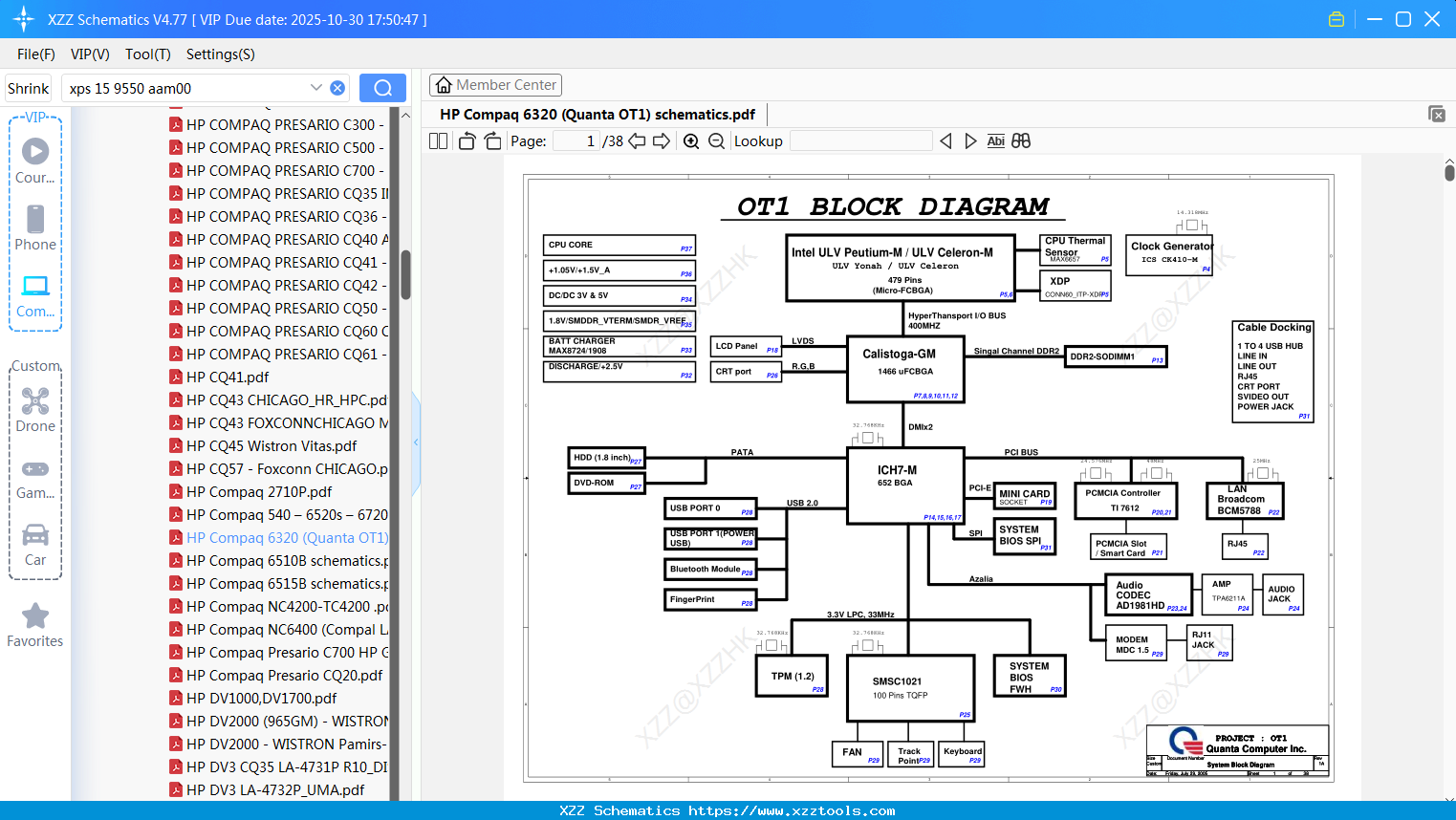This screenshot has width=1456, height=820.
Task: Open HP Compaq 6510B schematics file
Action: point(277,560)
